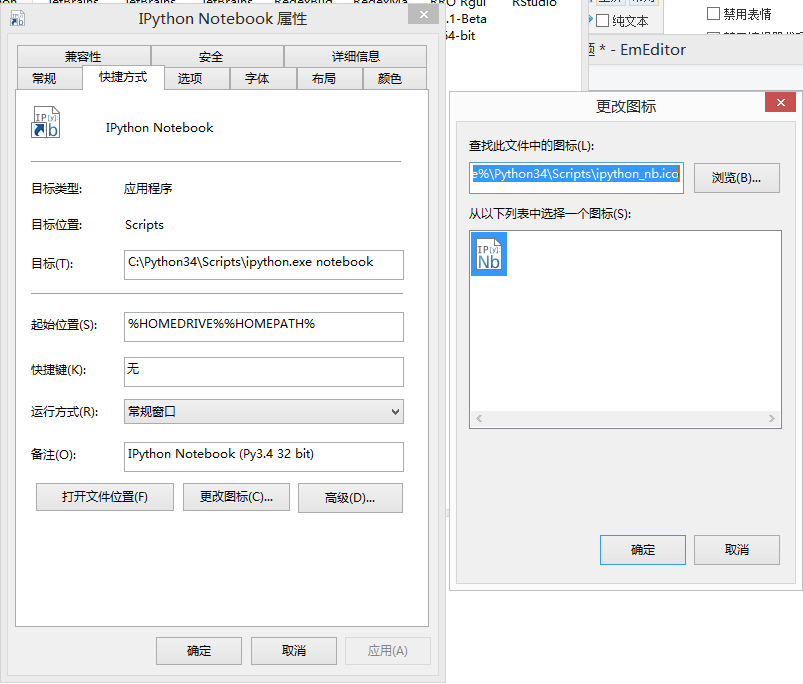Click the 快捷键(K) input field
803x684 pixels.
264,372
